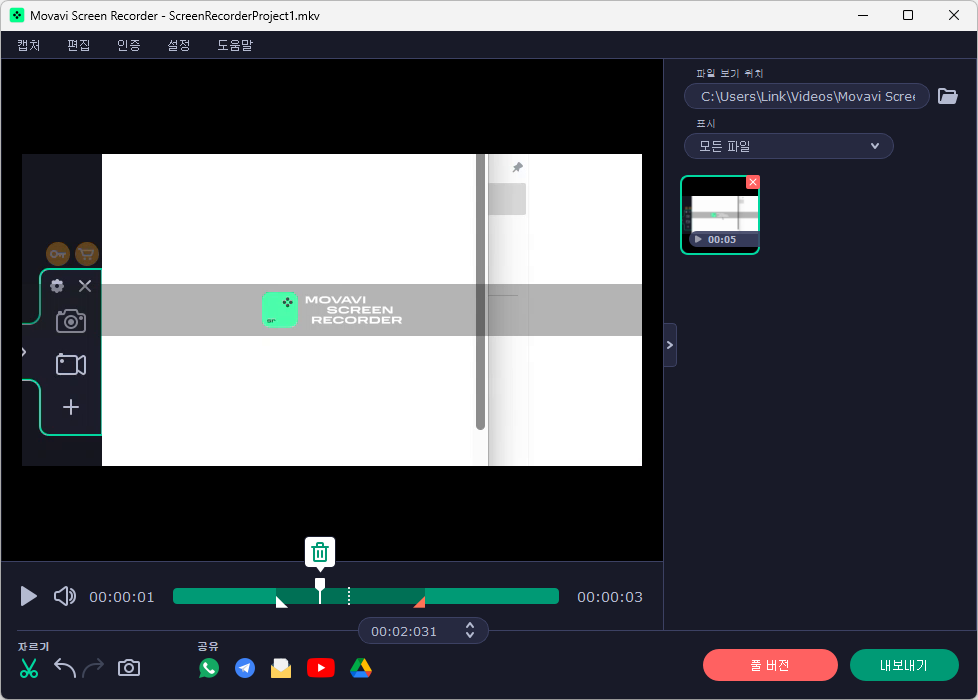Open the 설정 menu
The width and height of the screenshot is (978, 700).
click(x=178, y=45)
